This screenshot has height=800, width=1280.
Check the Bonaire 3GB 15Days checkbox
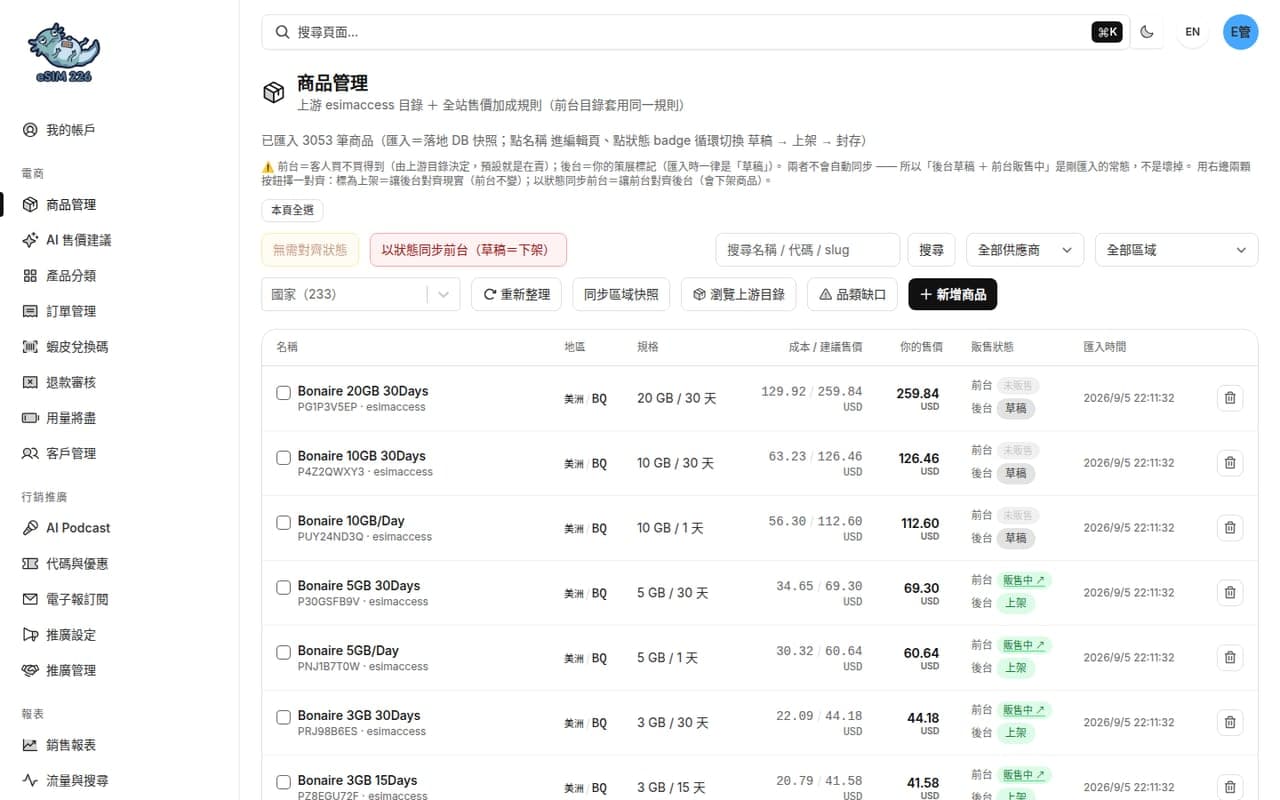pos(283,782)
